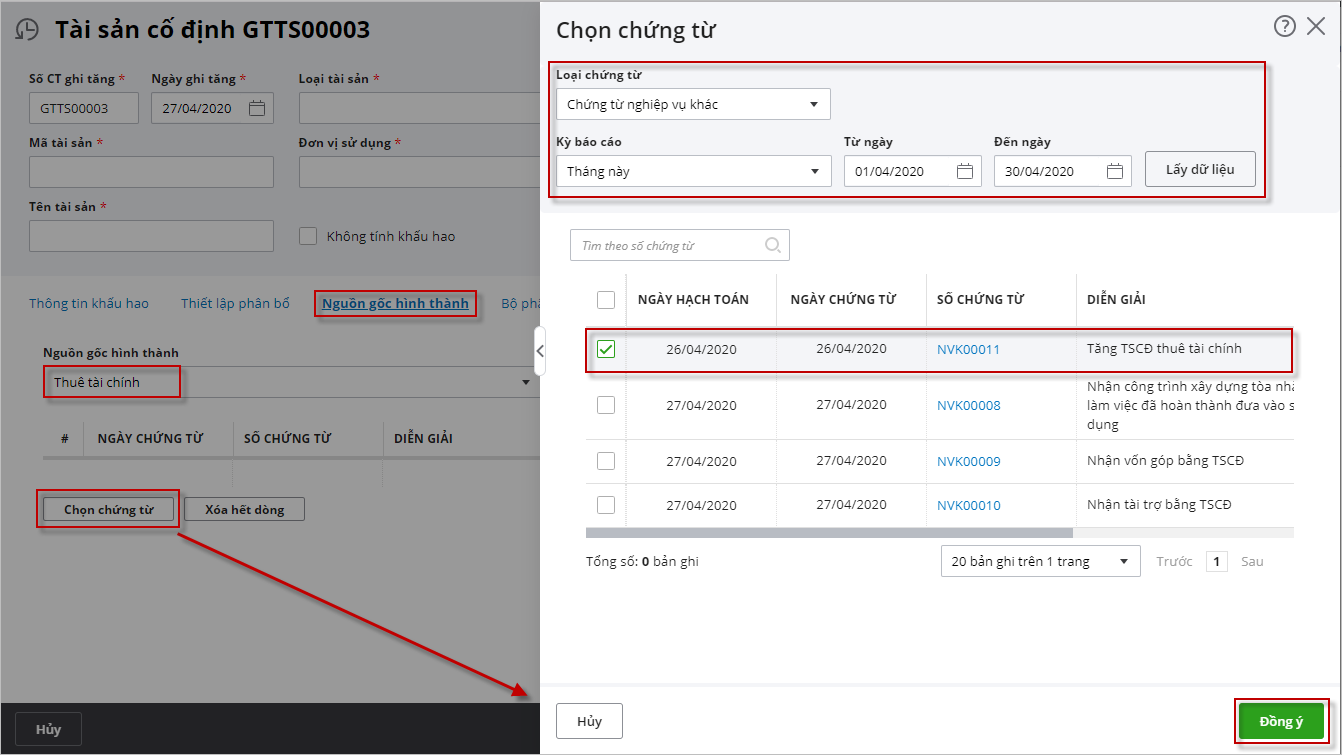Click the voucher table horizontal scrollbar
This screenshot has width=1342, height=755.
tap(829, 533)
